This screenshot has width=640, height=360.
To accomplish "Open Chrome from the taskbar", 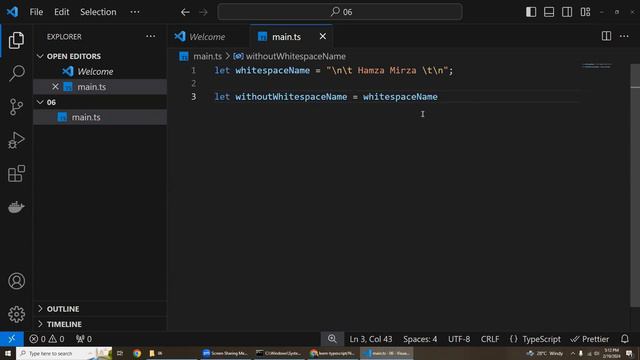I will point(137,353).
